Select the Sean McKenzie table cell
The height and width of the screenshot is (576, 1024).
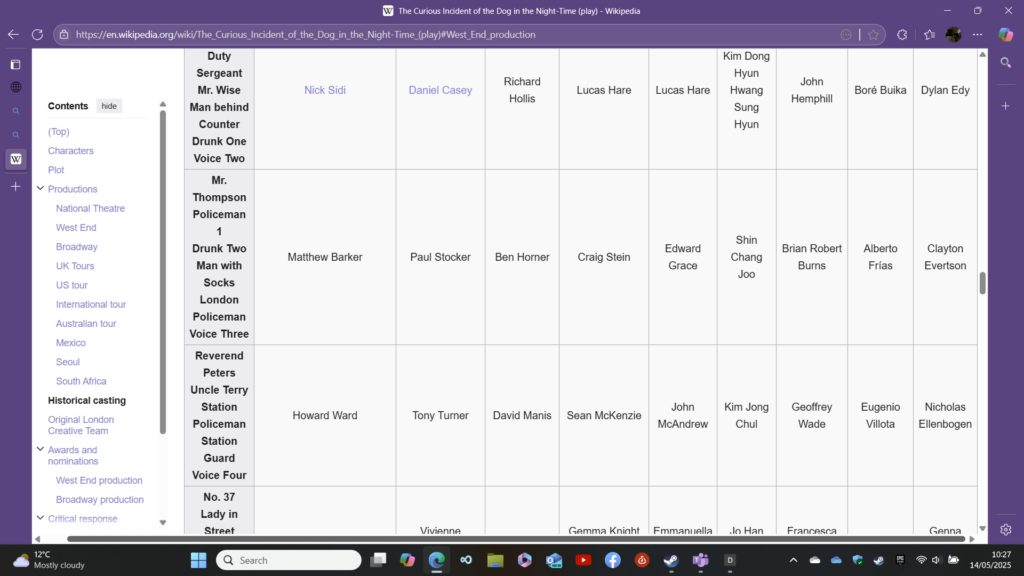604,415
